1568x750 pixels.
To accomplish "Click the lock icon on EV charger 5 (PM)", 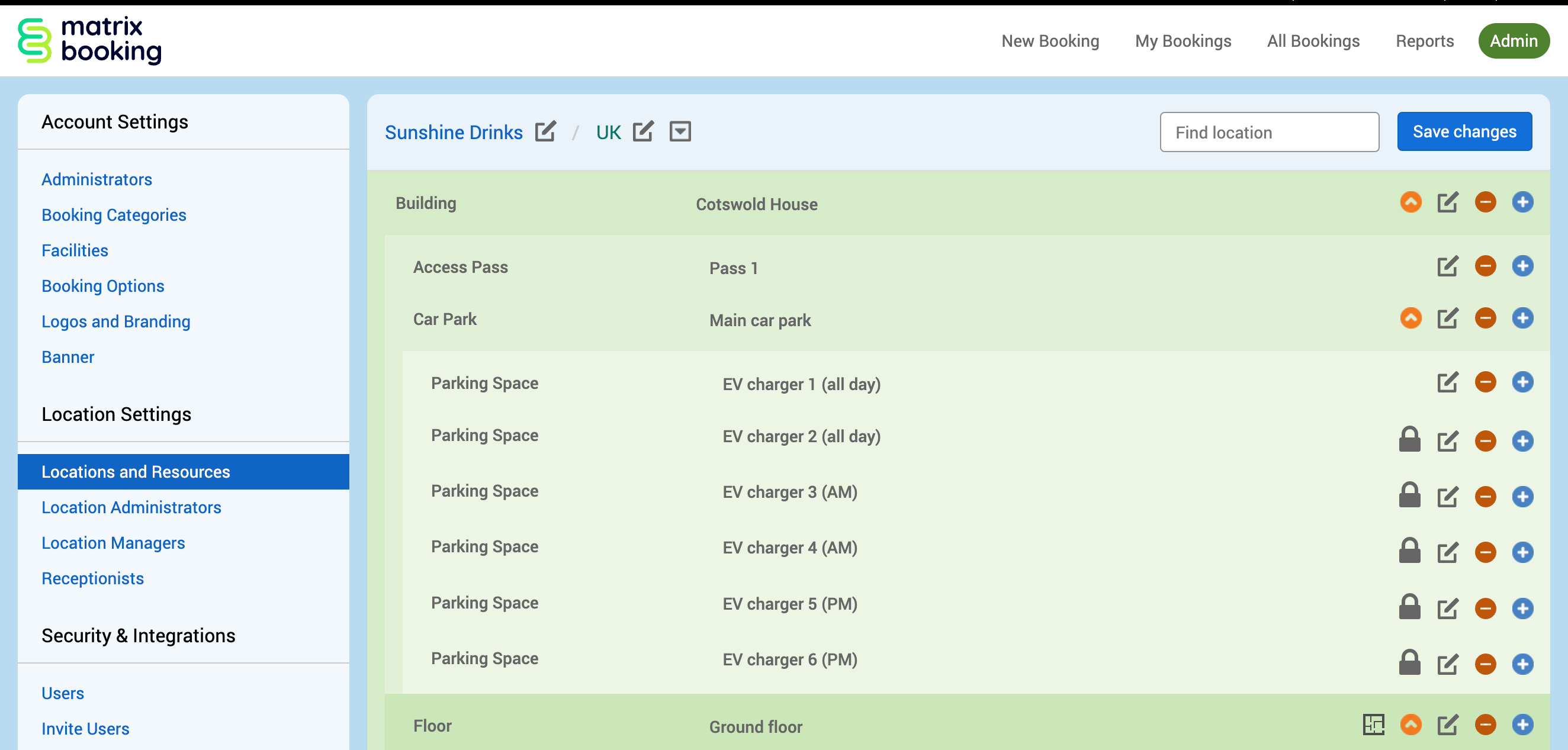I will (x=1409, y=607).
